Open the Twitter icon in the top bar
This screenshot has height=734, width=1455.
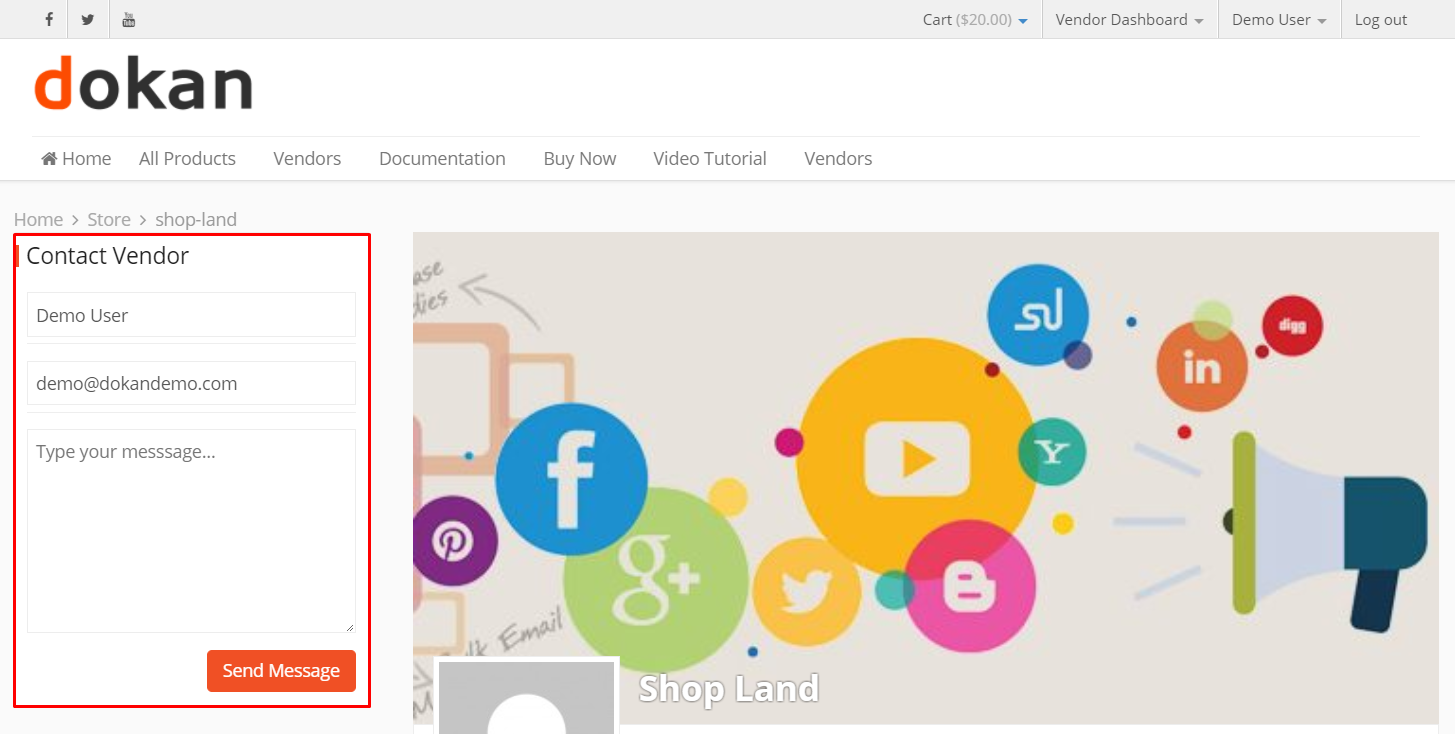pyautogui.click(x=88, y=19)
